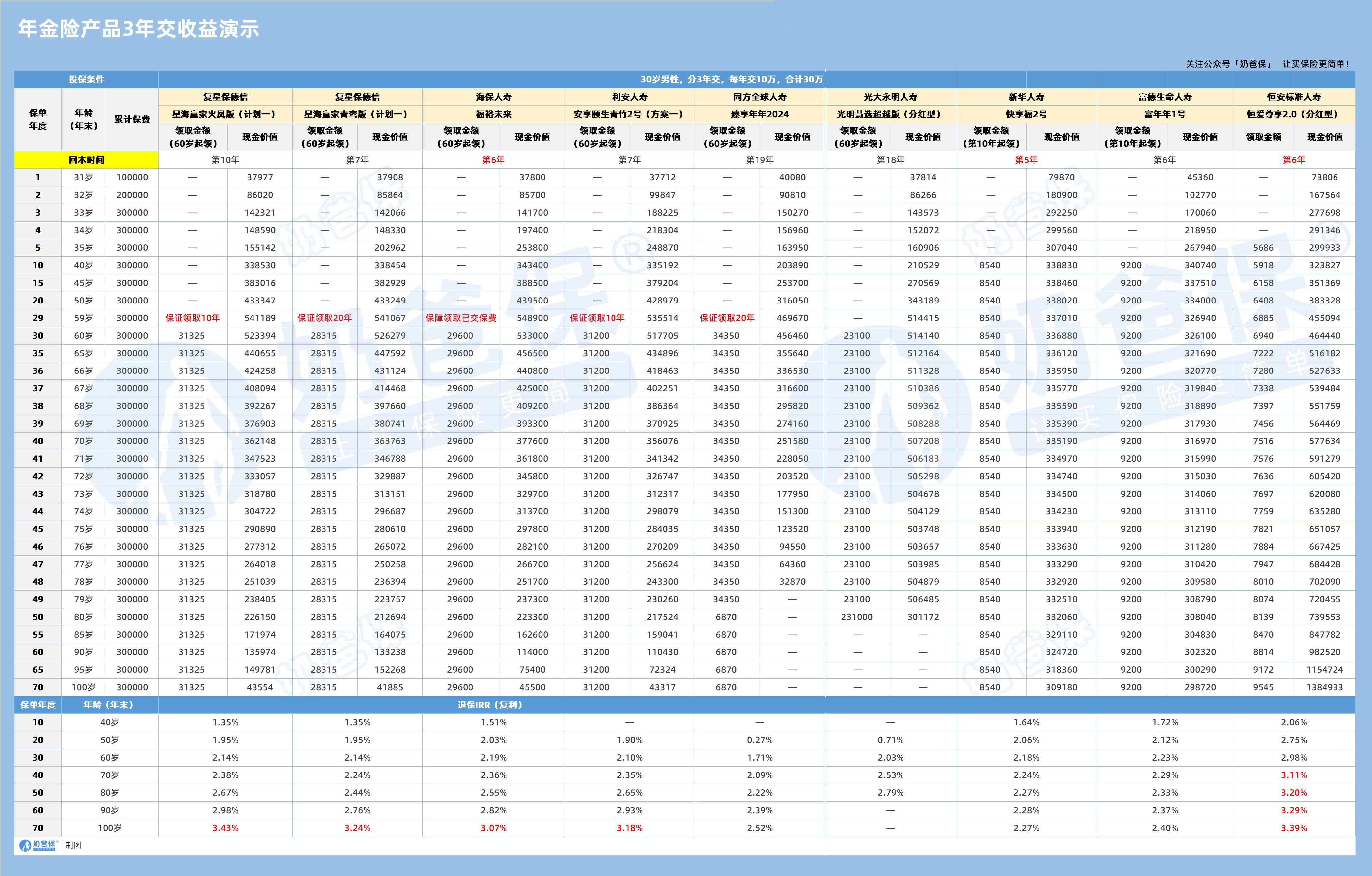This screenshot has width=1372, height=876.
Task: Select the 31岁 age cell
Action: pyautogui.click(x=83, y=178)
